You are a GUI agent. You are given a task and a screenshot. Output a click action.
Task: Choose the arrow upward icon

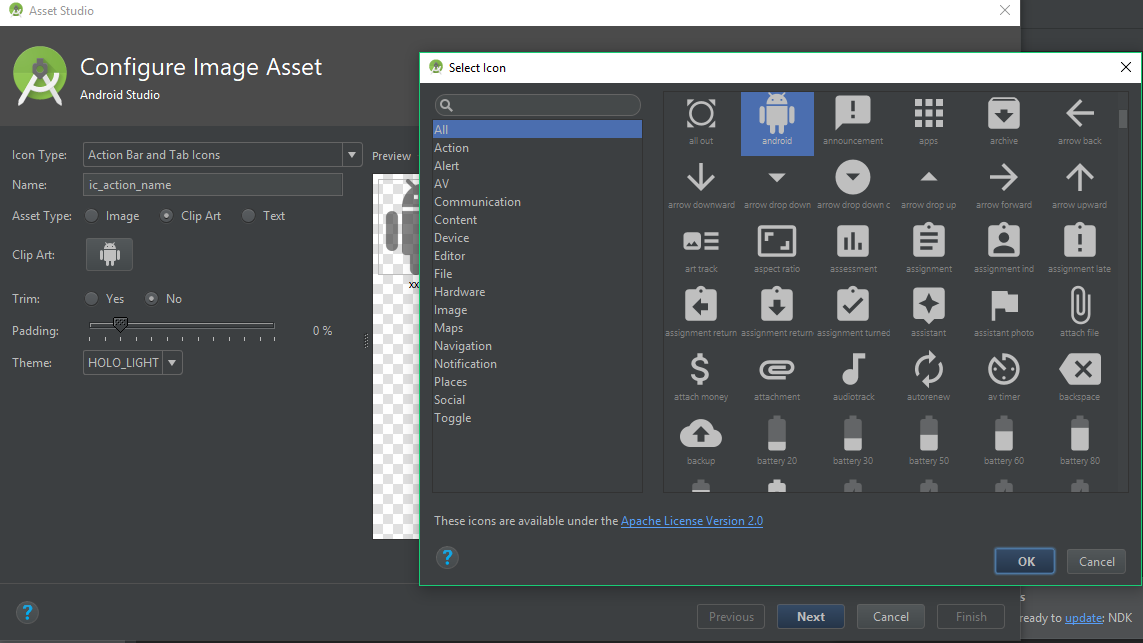coord(1080,187)
